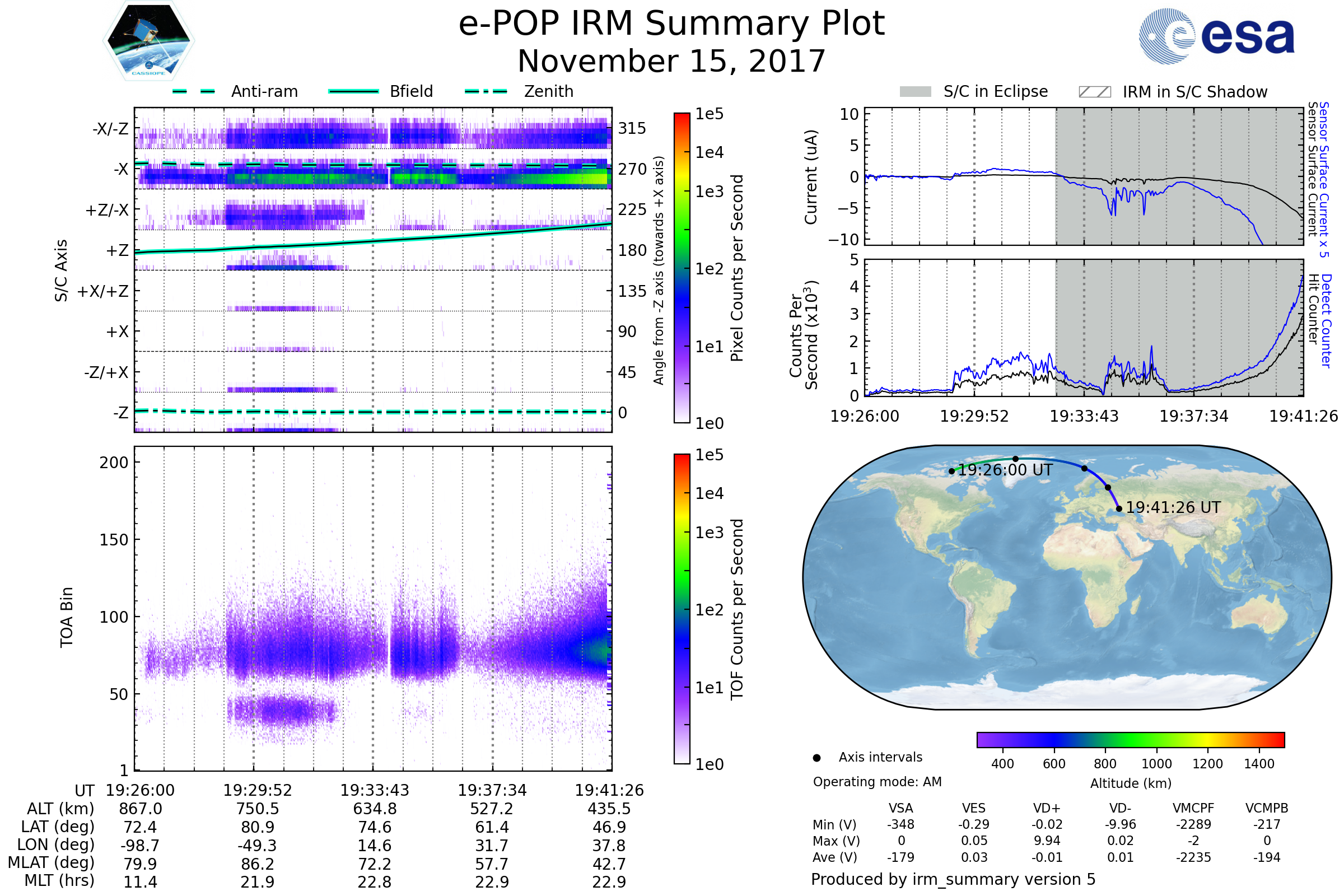Click the Bfield solid legend line
1344x896 pixels.
[353, 91]
